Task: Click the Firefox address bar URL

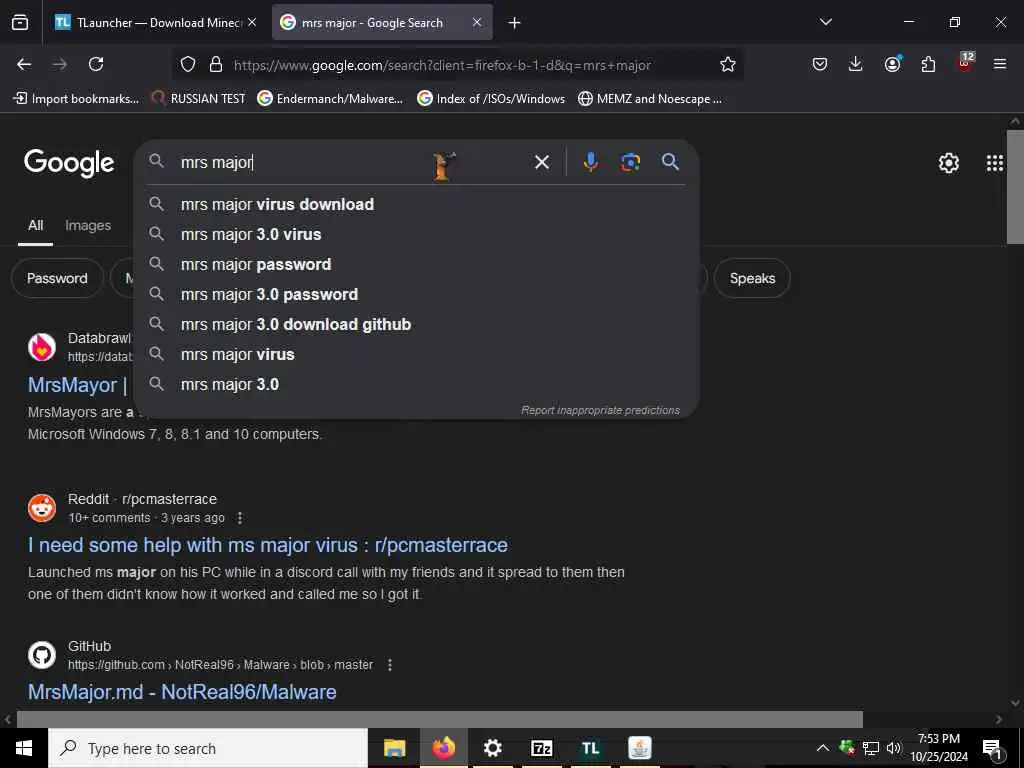Action: (x=442, y=65)
